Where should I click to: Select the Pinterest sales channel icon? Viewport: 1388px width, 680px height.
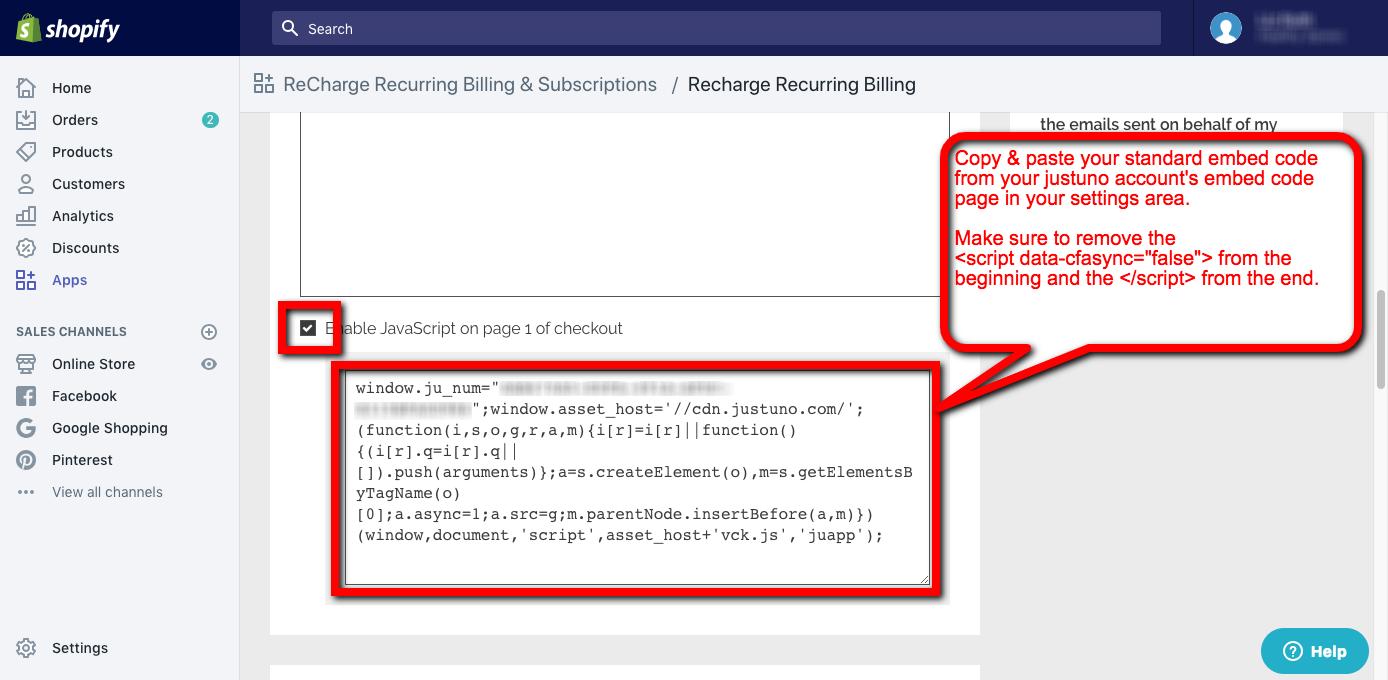pos(27,460)
